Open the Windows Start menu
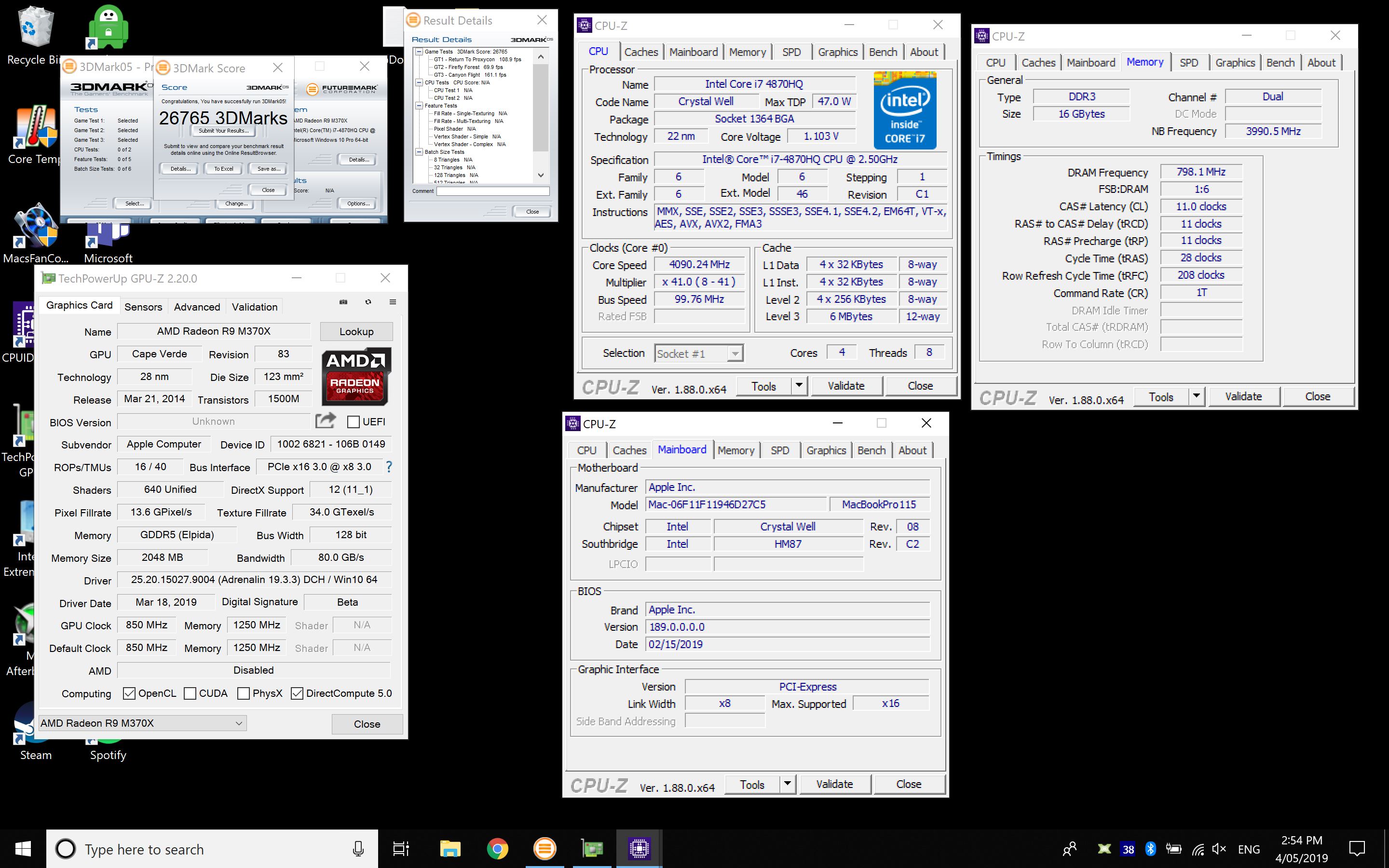 pos(23,849)
